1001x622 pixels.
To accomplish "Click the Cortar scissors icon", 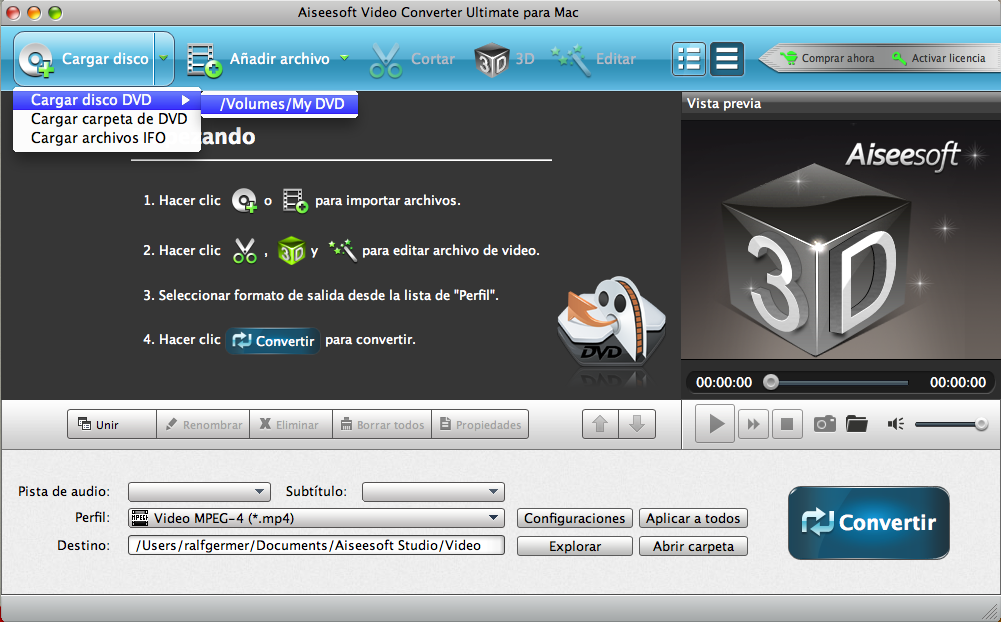I will [x=386, y=60].
